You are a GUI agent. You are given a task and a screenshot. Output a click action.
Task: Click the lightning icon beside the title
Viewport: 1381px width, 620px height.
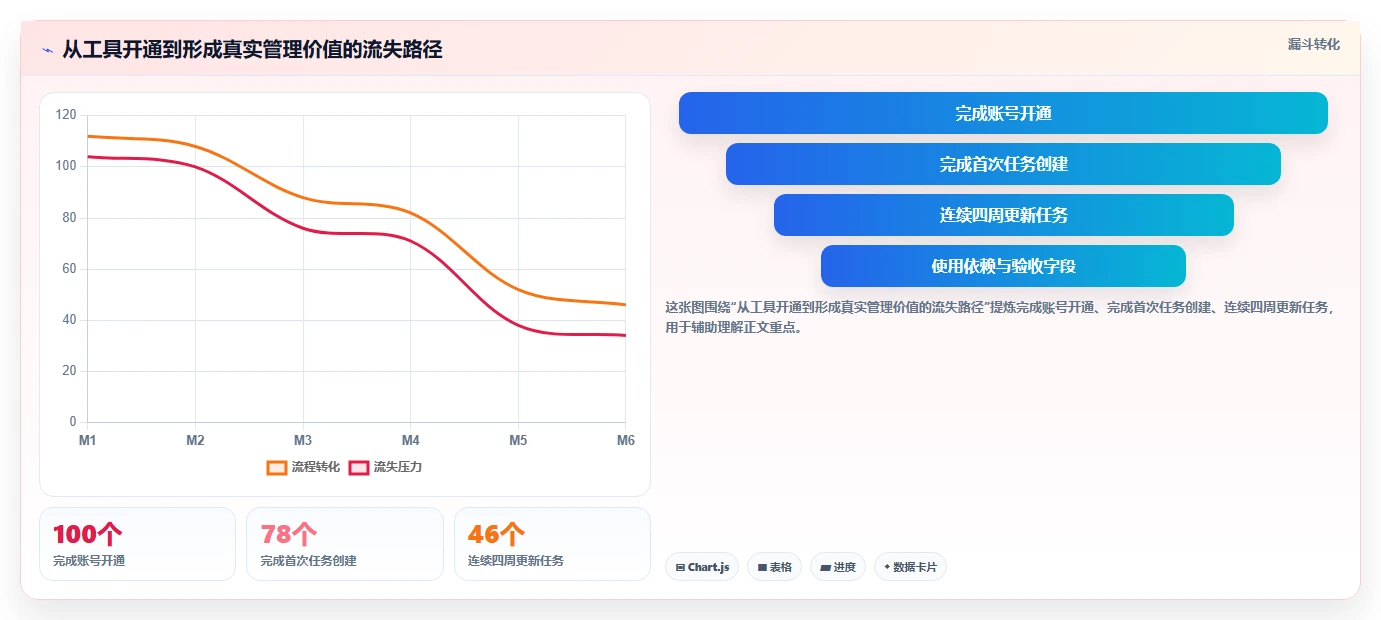47,50
